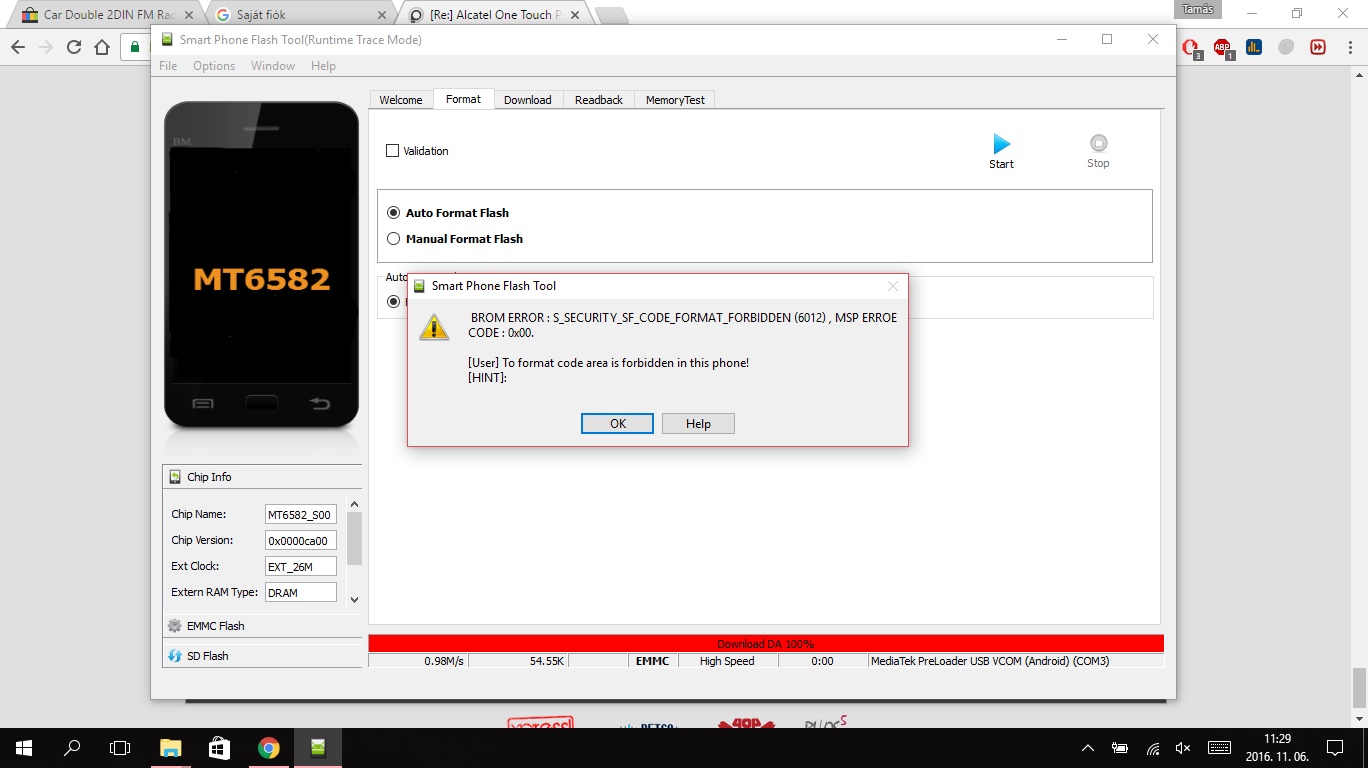Open the Window menu
Image resolution: width=1368 pixels, height=768 pixels.
point(273,66)
